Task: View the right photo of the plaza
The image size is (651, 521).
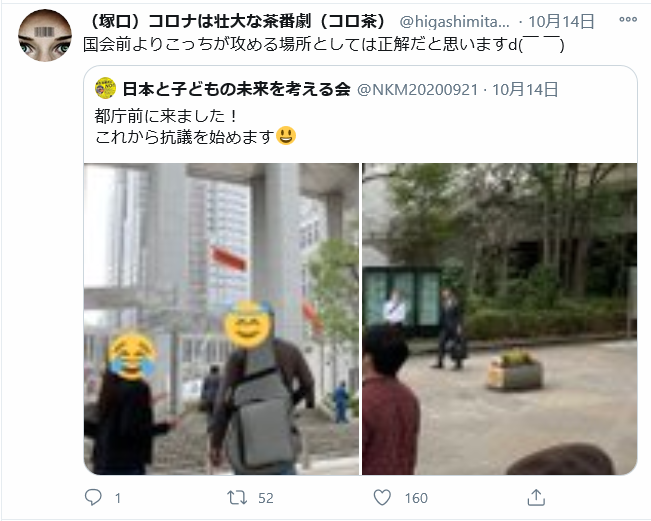Action: [499, 319]
